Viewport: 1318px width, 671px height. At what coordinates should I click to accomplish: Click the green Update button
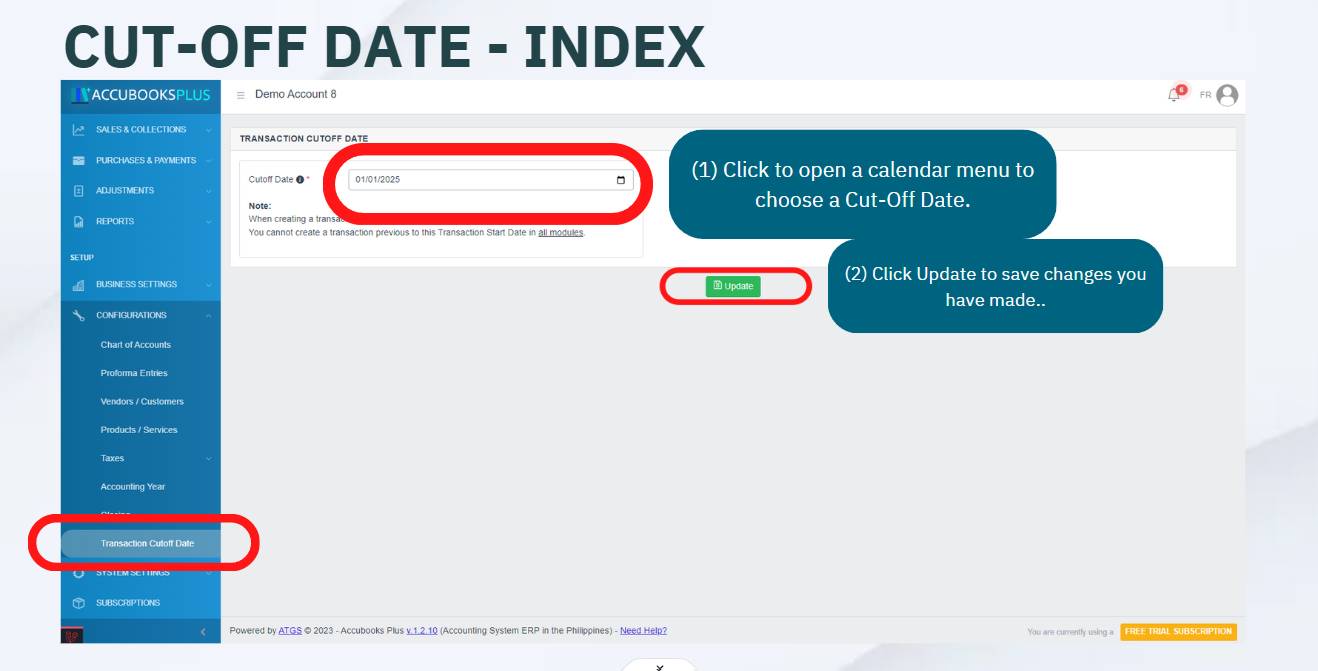[733, 286]
